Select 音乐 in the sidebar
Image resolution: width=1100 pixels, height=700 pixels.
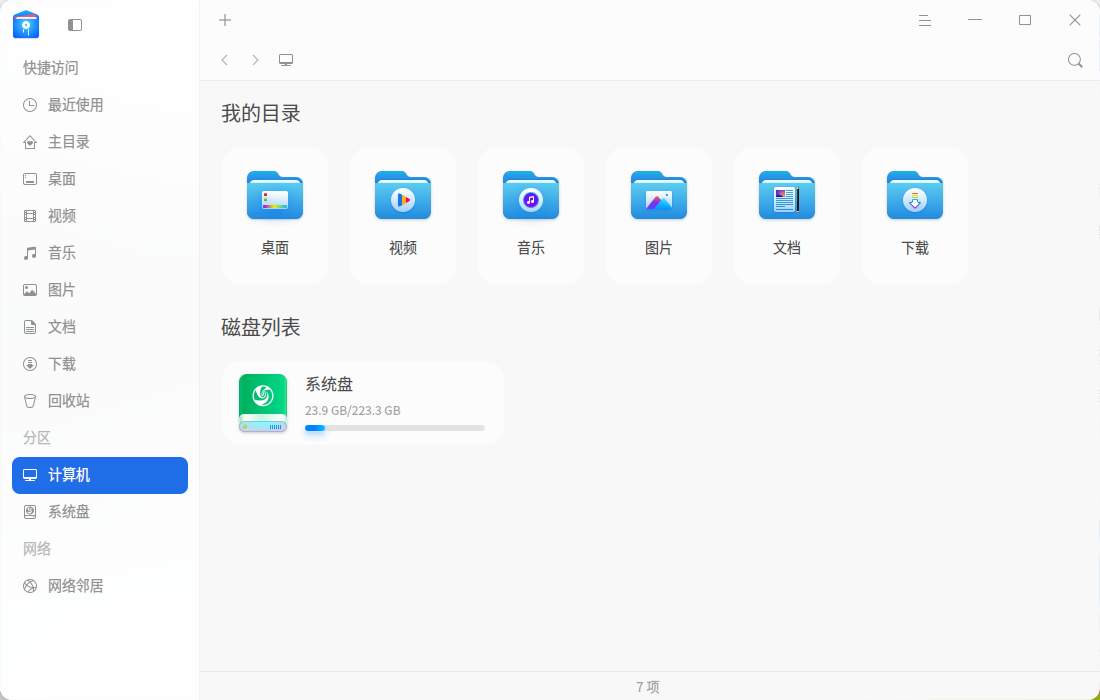(x=100, y=253)
